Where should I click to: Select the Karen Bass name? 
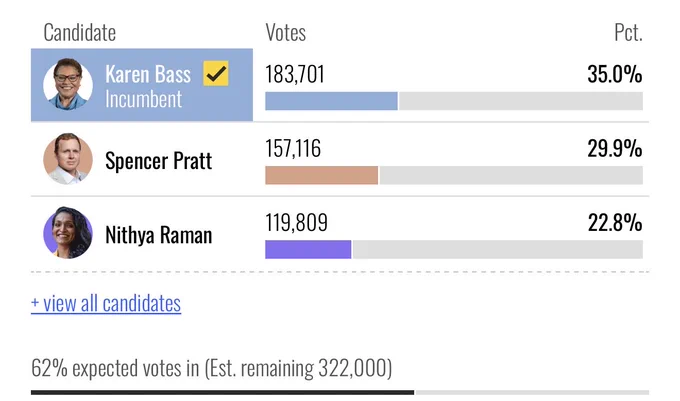148,74
